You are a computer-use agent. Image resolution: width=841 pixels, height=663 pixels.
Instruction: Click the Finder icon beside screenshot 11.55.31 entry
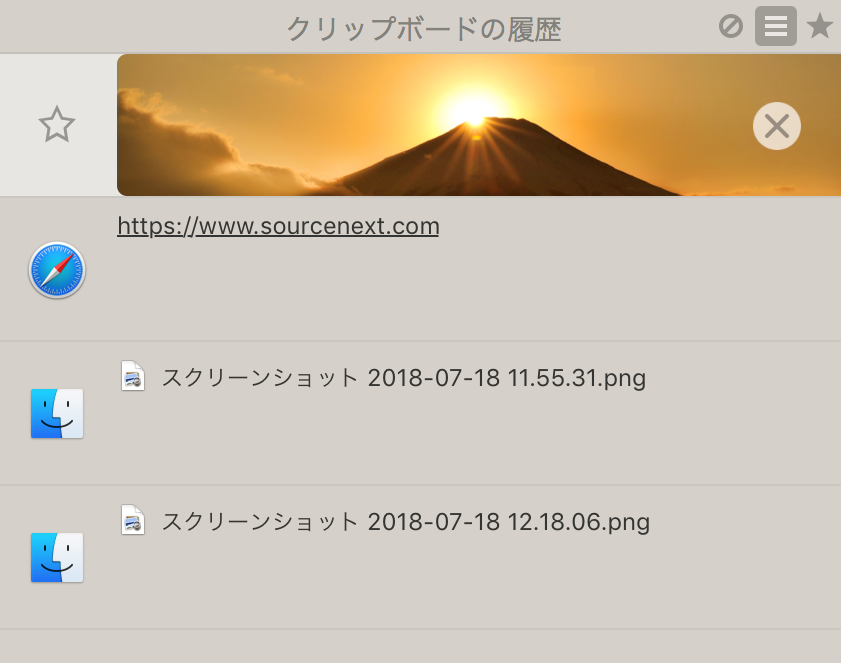pyautogui.click(x=57, y=413)
